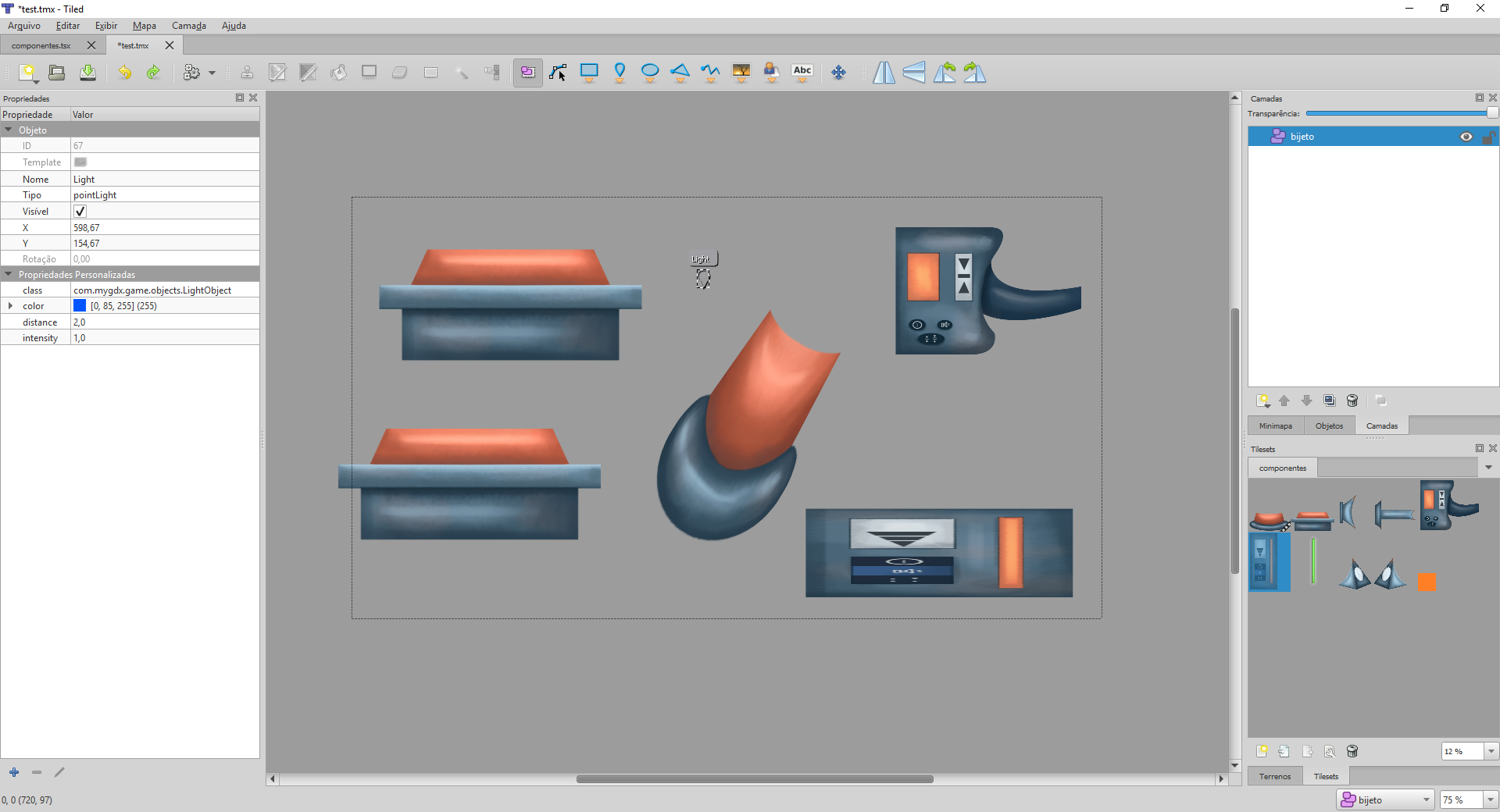Save the current map

87,73
